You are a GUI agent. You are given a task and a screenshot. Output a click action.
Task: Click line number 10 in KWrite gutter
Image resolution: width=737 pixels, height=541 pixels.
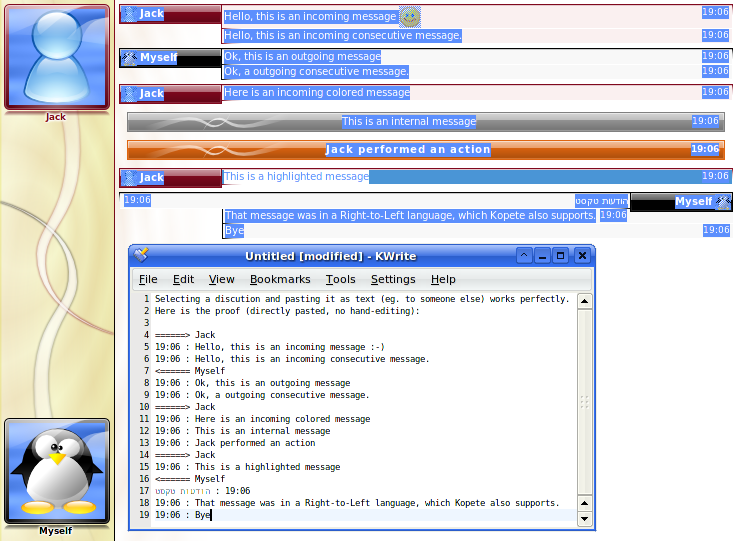(x=144, y=407)
